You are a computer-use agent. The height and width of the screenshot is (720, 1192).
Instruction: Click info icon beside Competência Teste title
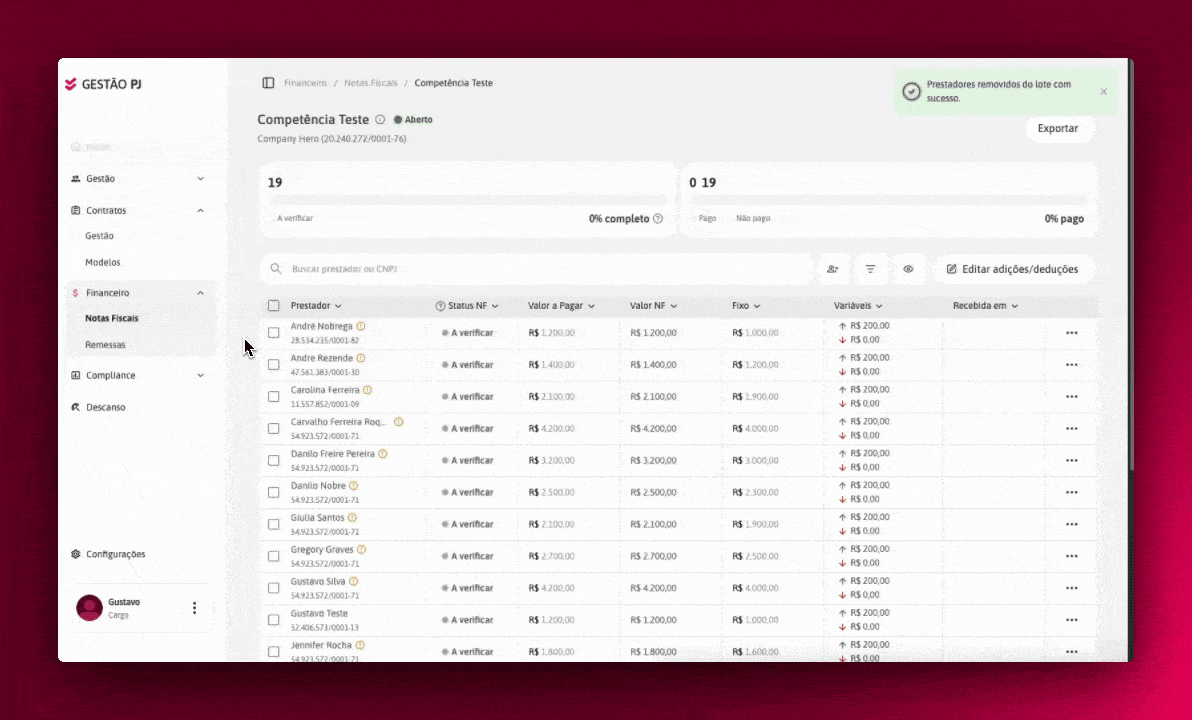tap(380, 119)
